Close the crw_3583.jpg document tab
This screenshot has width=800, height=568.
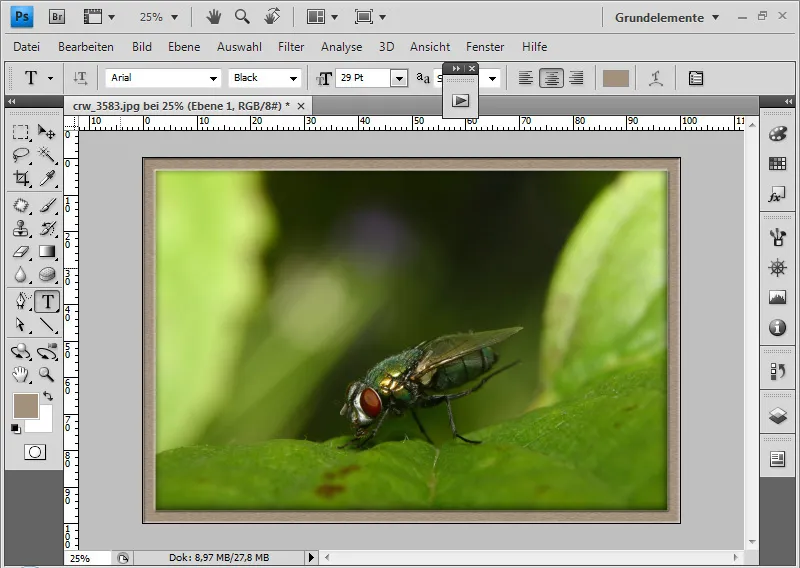point(301,106)
